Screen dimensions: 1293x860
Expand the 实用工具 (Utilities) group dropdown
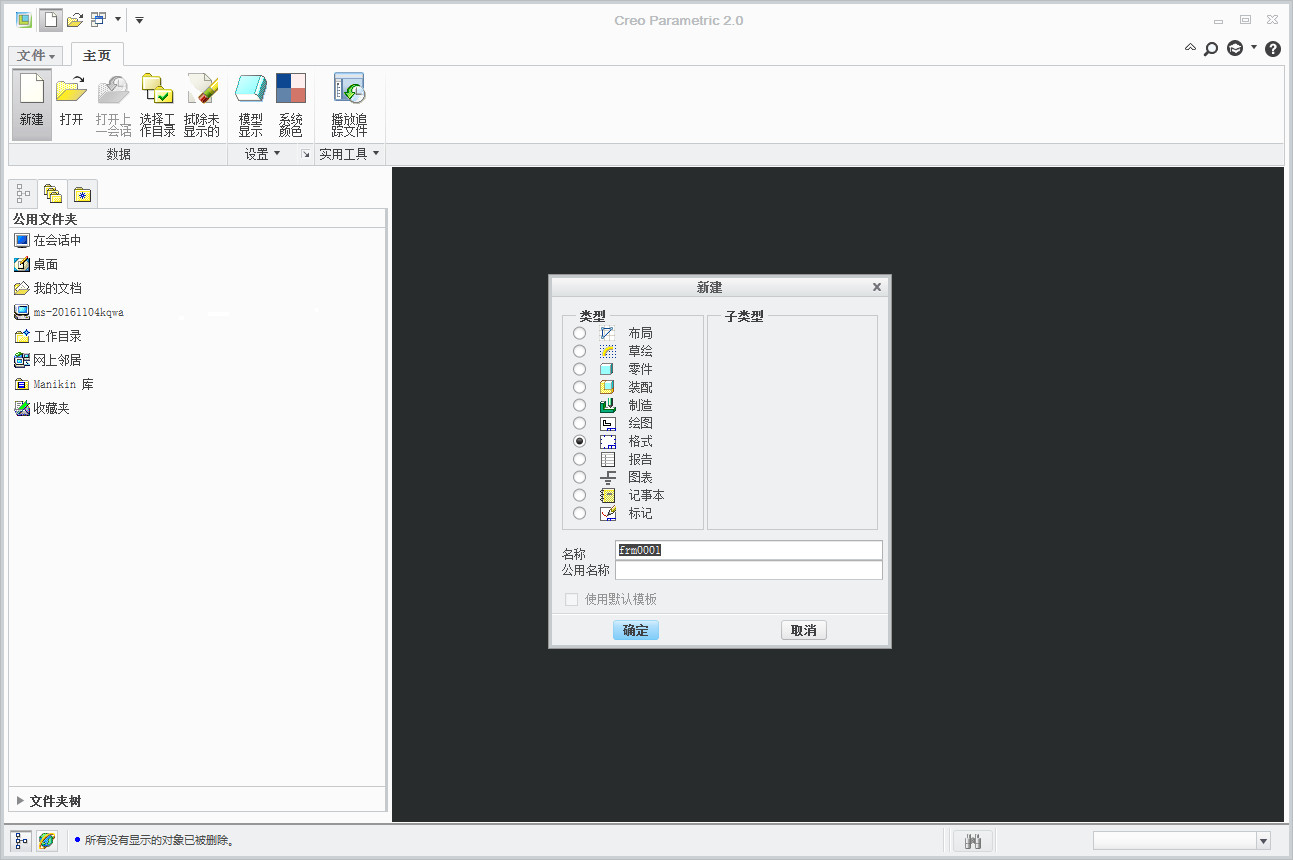click(x=349, y=154)
